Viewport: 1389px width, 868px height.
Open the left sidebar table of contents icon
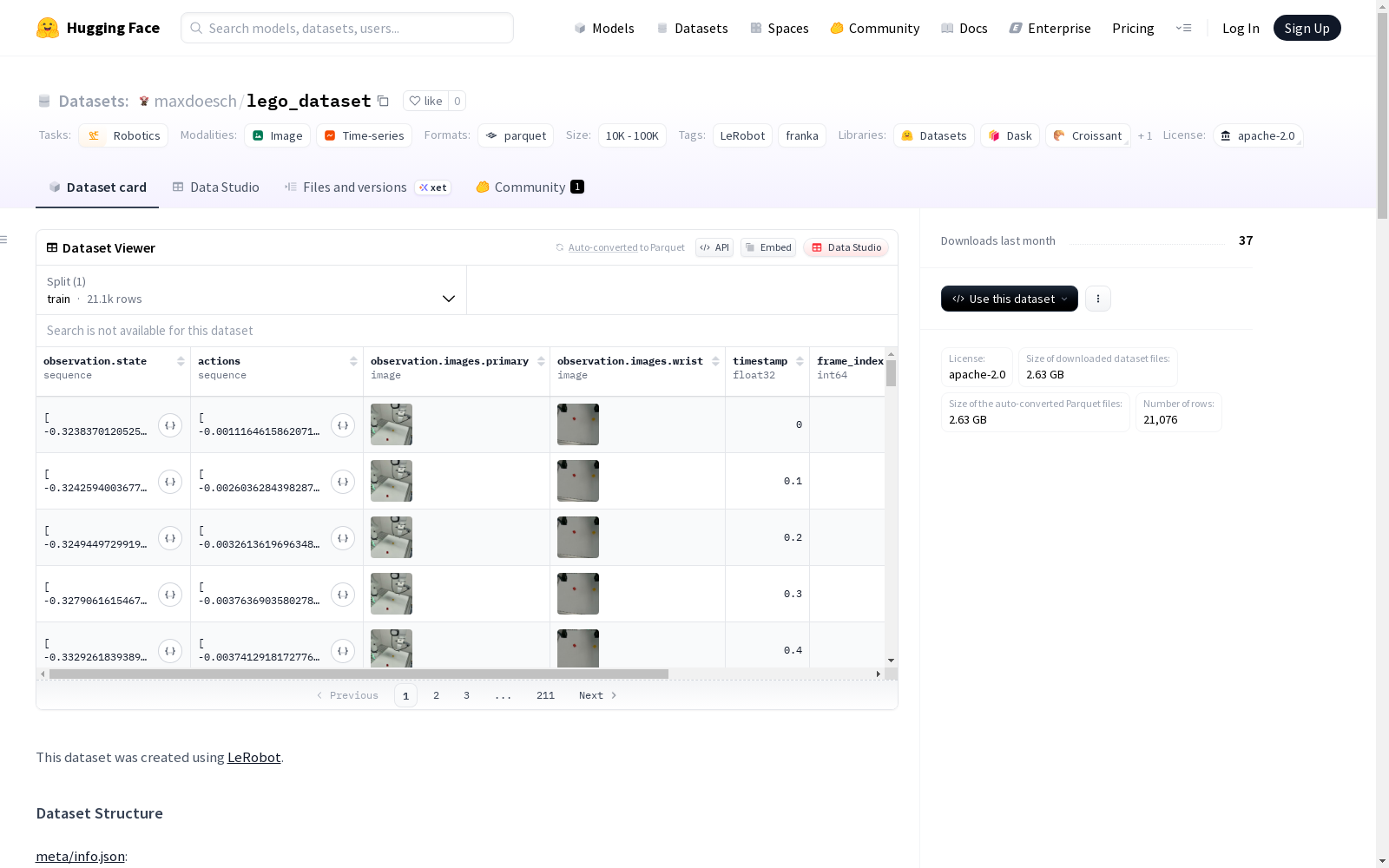point(4,240)
